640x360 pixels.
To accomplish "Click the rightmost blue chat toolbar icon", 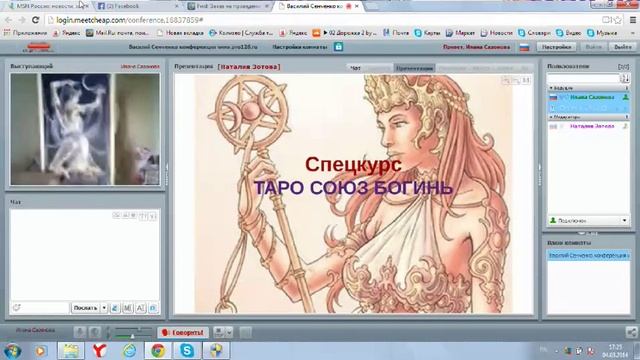I will tap(153, 308).
